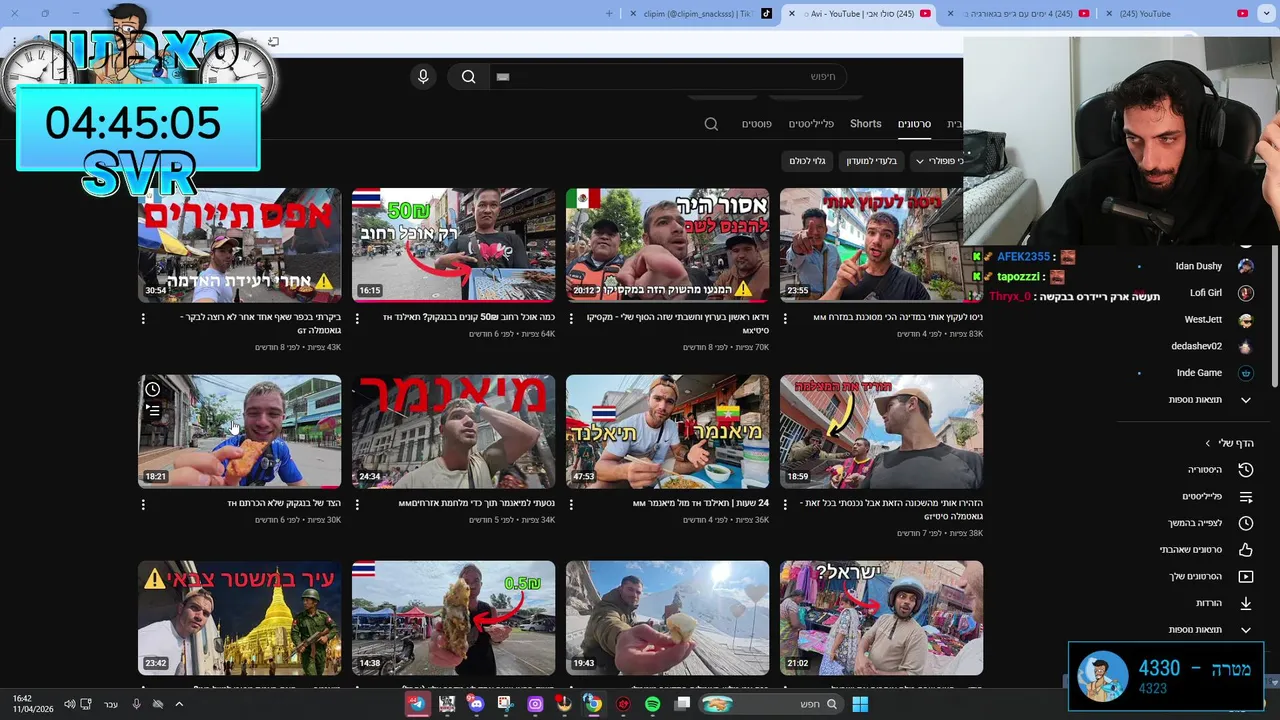The width and height of the screenshot is (1280, 720).
Task: Open Spotify from the taskbar
Action: click(652, 704)
